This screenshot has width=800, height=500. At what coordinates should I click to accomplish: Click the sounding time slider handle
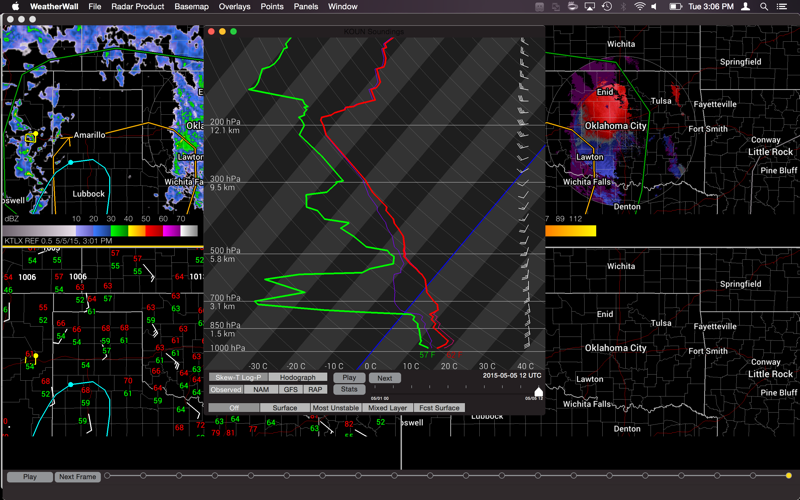(539, 392)
